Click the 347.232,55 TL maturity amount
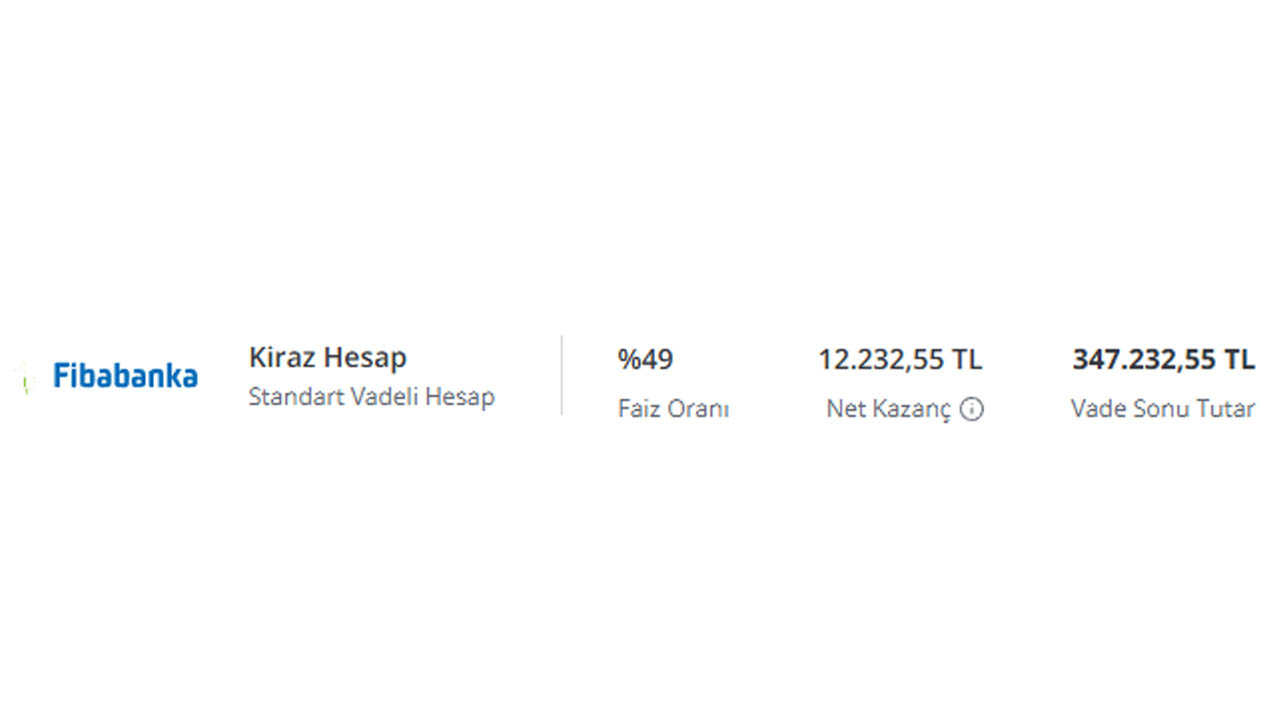Screen dimensions: 1280x720 [1163, 359]
